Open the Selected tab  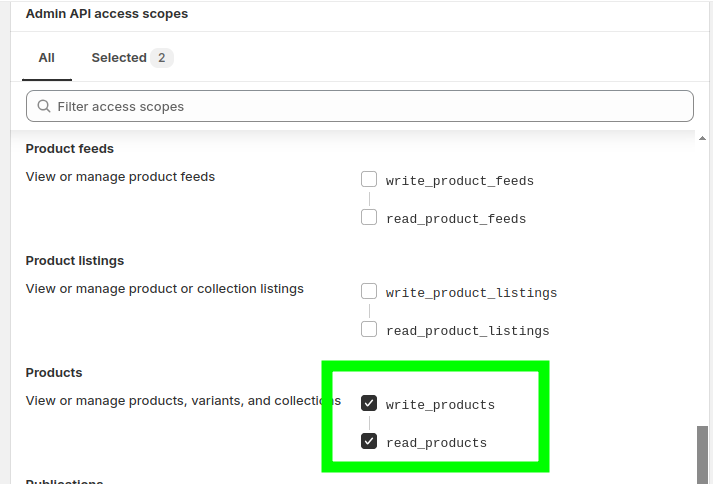click(x=119, y=58)
